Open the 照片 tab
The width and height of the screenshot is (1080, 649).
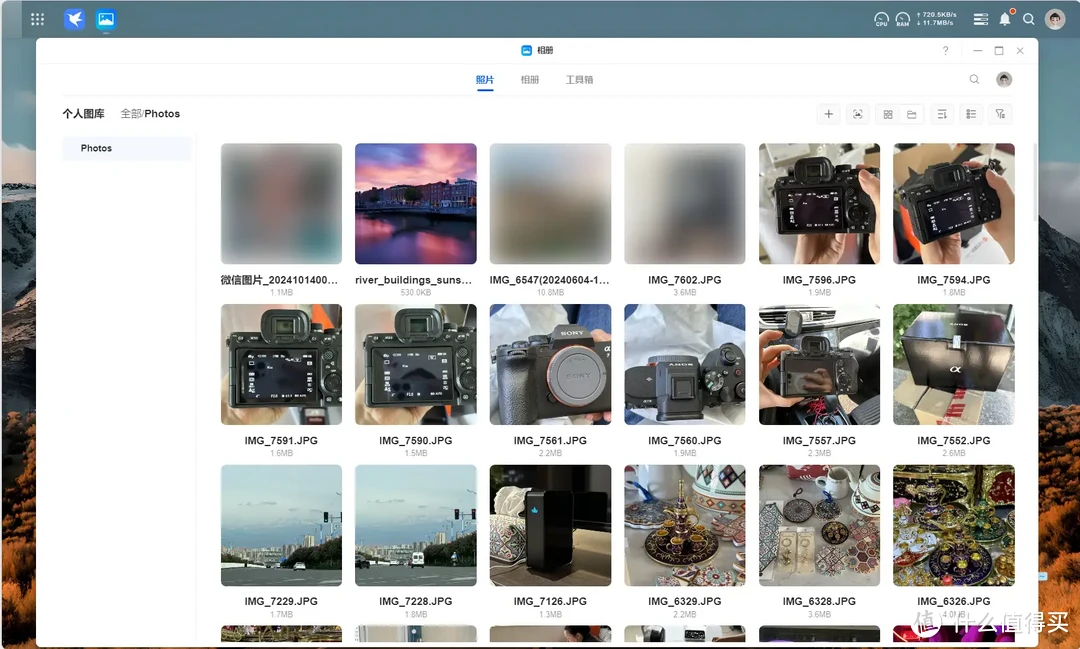pyautogui.click(x=485, y=79)
